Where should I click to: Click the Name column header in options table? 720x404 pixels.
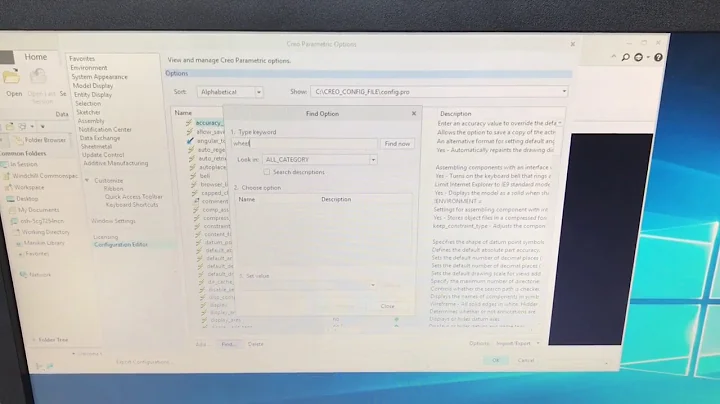tap(183, 112)
